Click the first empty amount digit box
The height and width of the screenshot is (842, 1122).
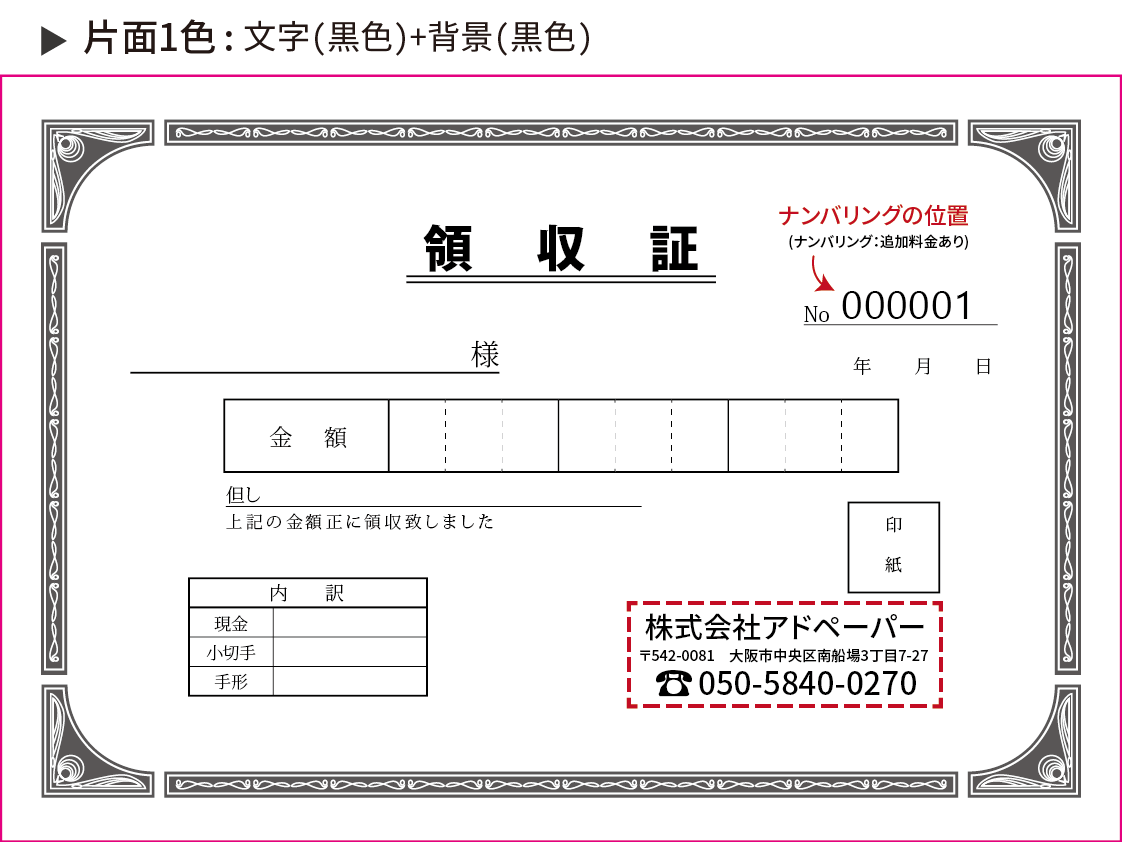(417, 436)
